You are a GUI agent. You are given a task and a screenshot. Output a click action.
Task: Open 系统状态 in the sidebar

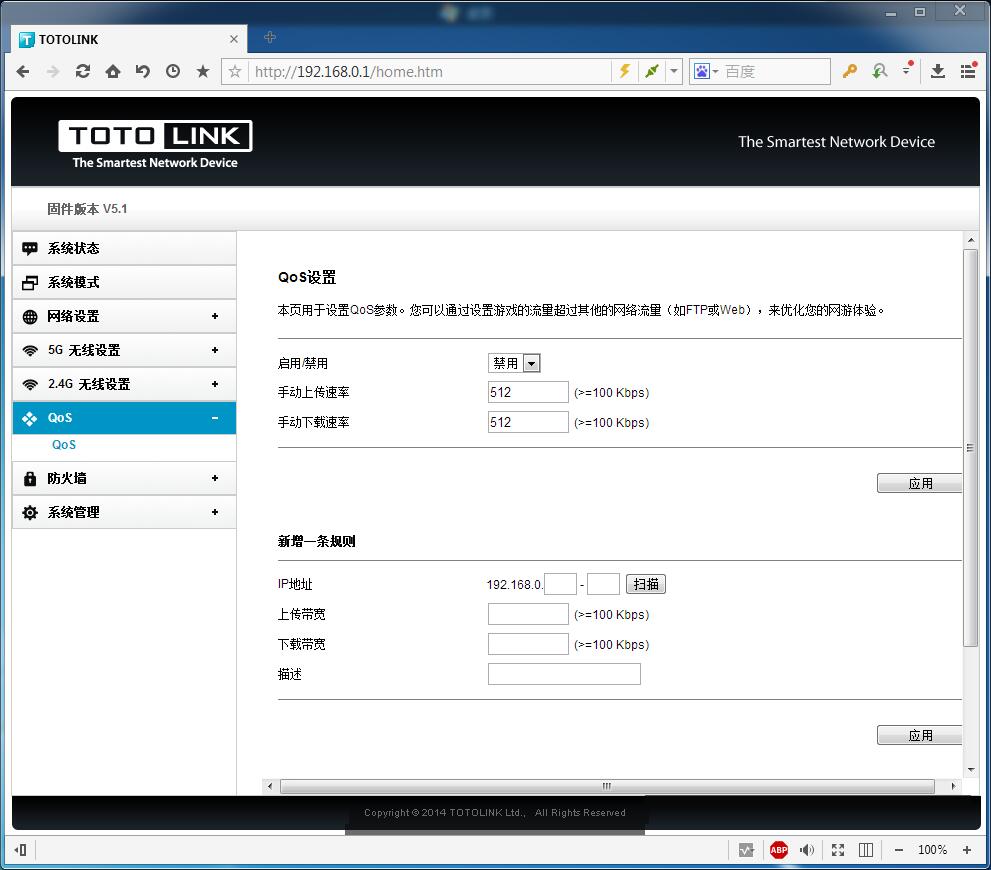125,248
